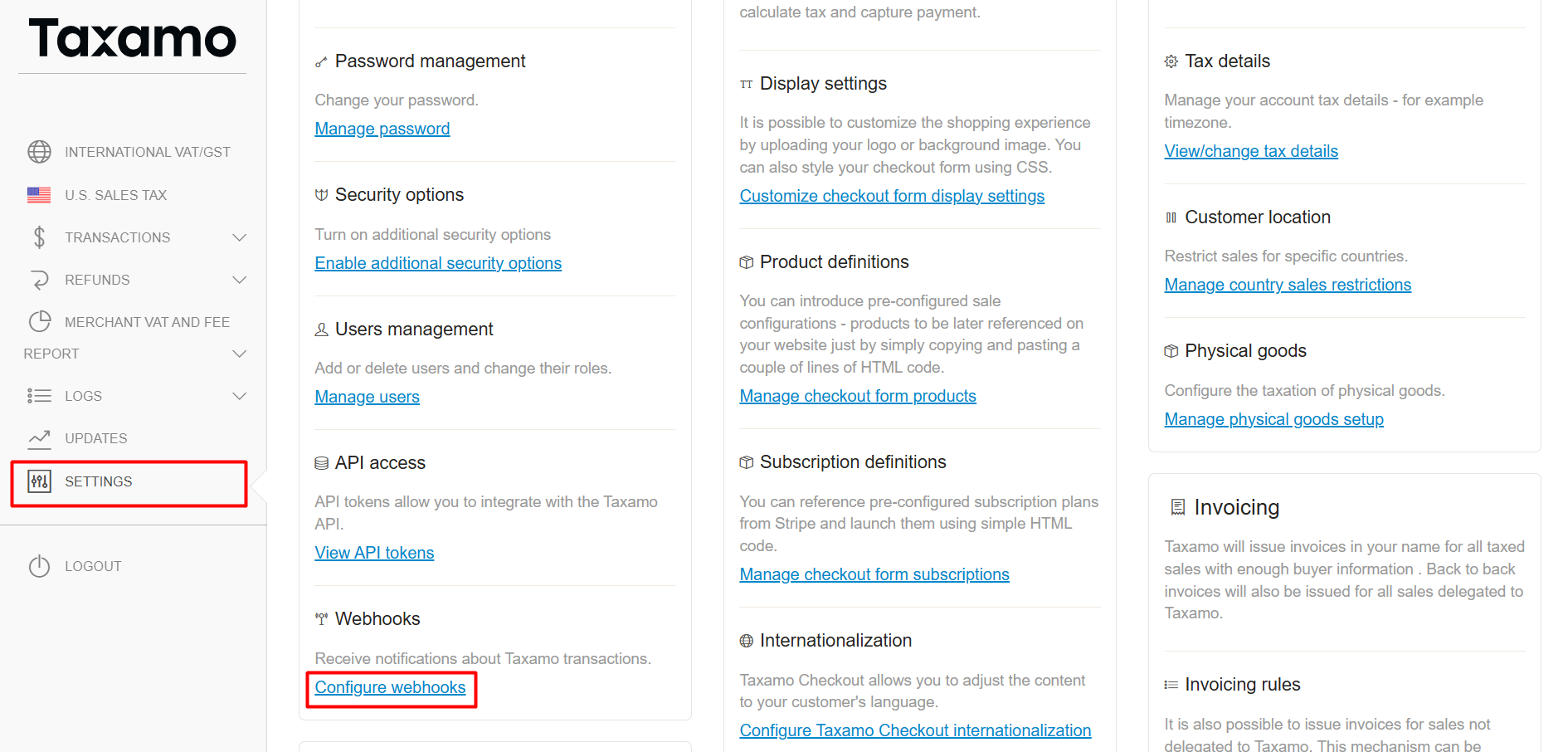This screenshot has height=752, width=1568.
Task: Open Configure Taxamo Checkout internationalization link
Action: 915,730
